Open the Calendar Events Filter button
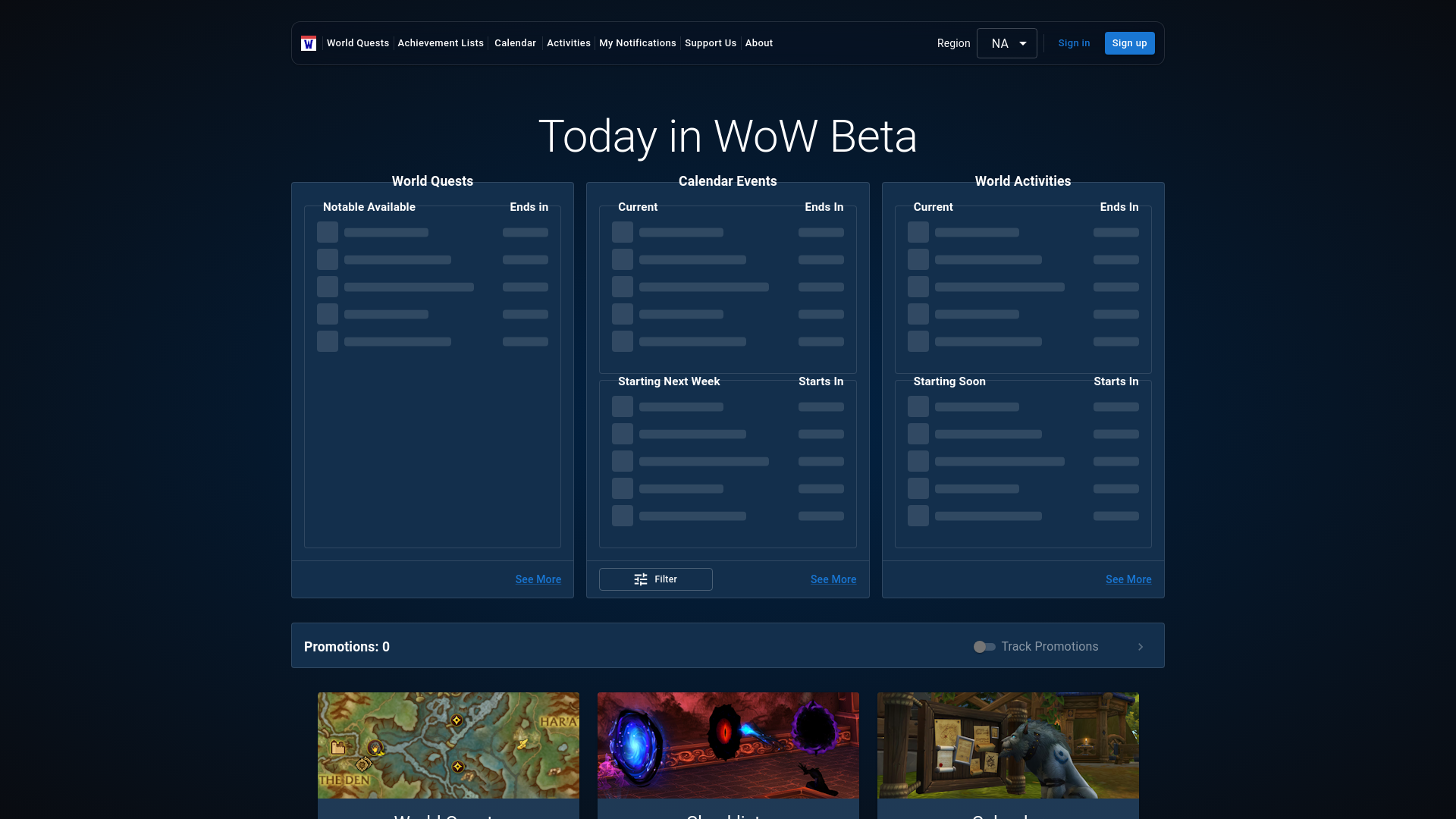 click(x=656, y=579)
